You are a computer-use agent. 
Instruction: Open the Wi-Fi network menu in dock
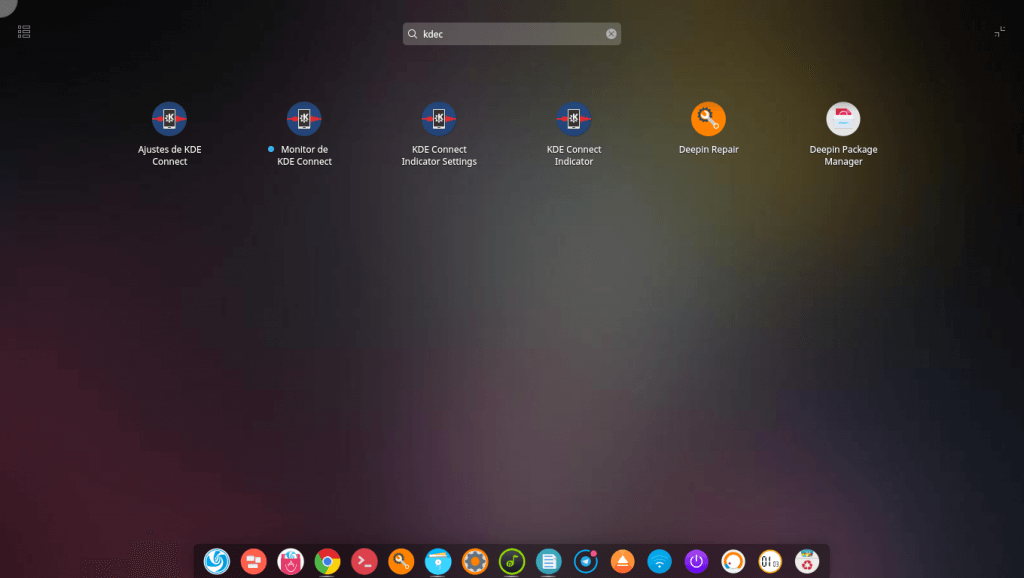tap(659, 561)
